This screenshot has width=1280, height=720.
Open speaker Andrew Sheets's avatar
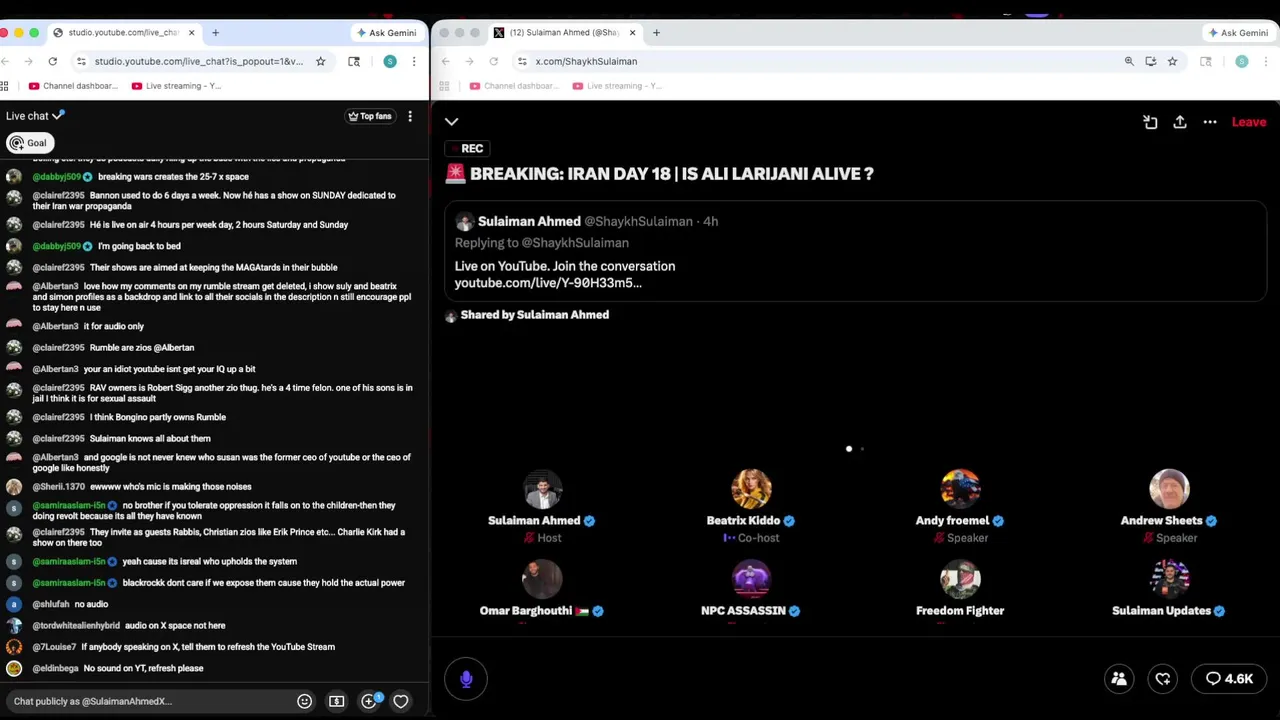(x=1169, y=490)
